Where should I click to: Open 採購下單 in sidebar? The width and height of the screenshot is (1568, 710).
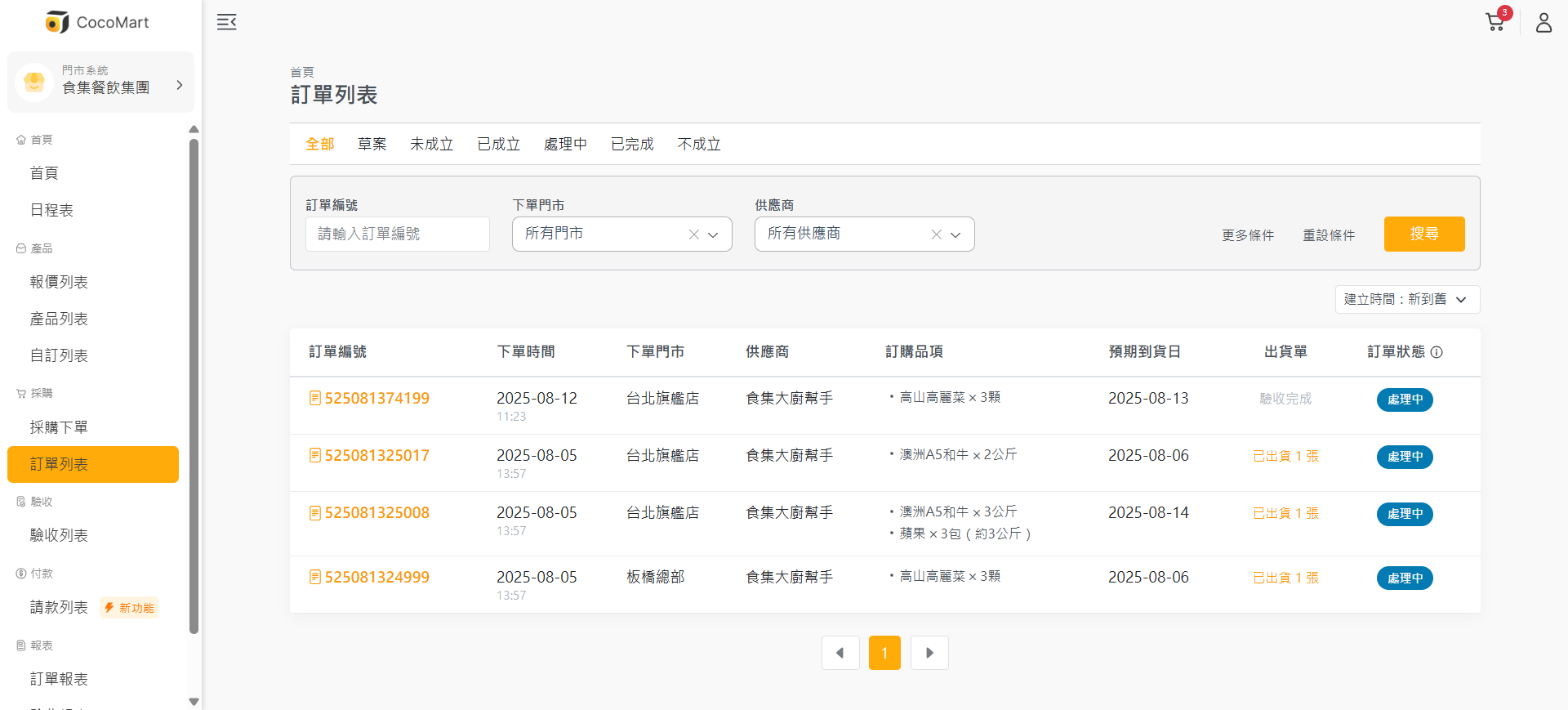(x=59, y=427)
